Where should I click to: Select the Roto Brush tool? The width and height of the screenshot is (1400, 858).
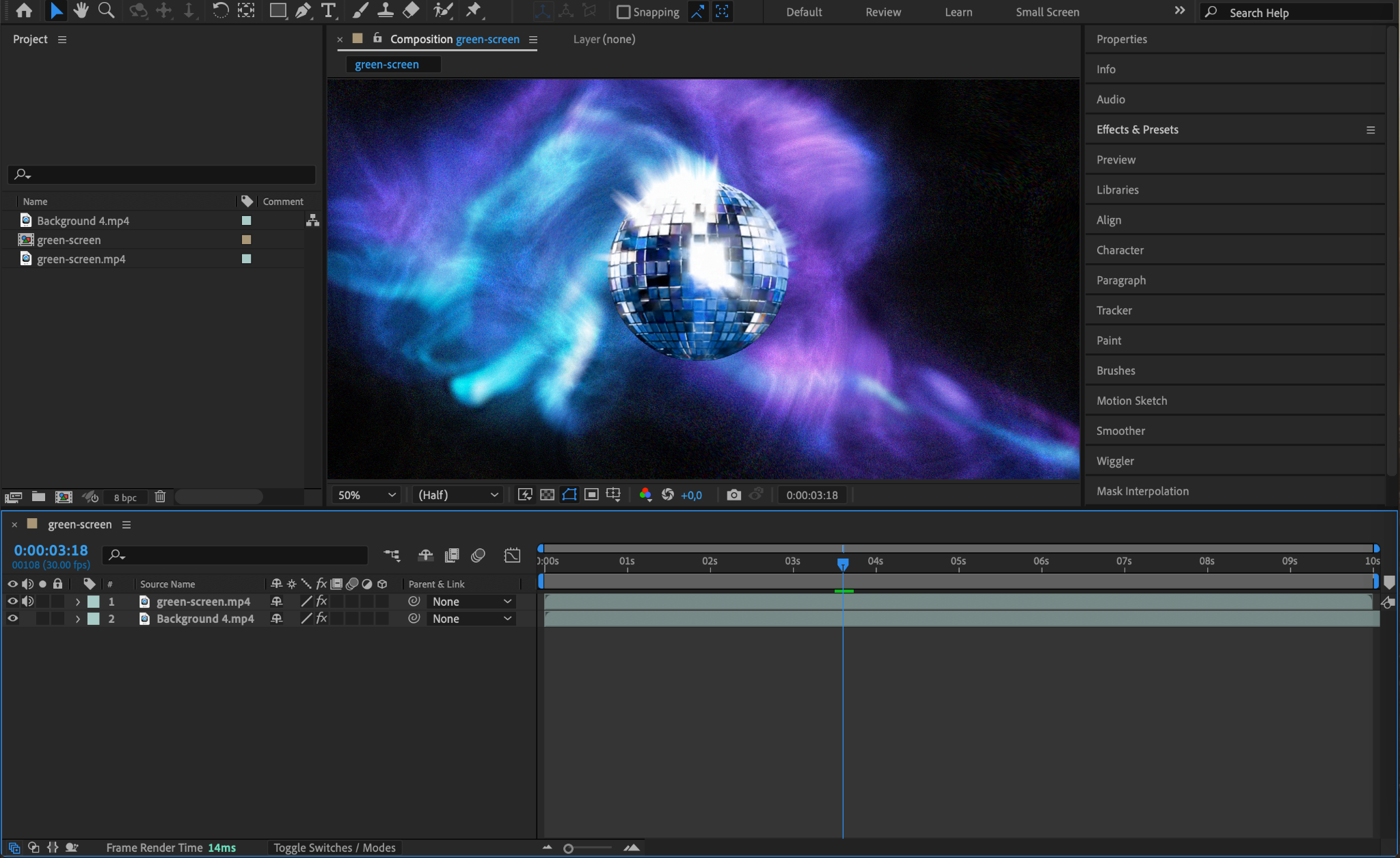(x=443, y=10)
